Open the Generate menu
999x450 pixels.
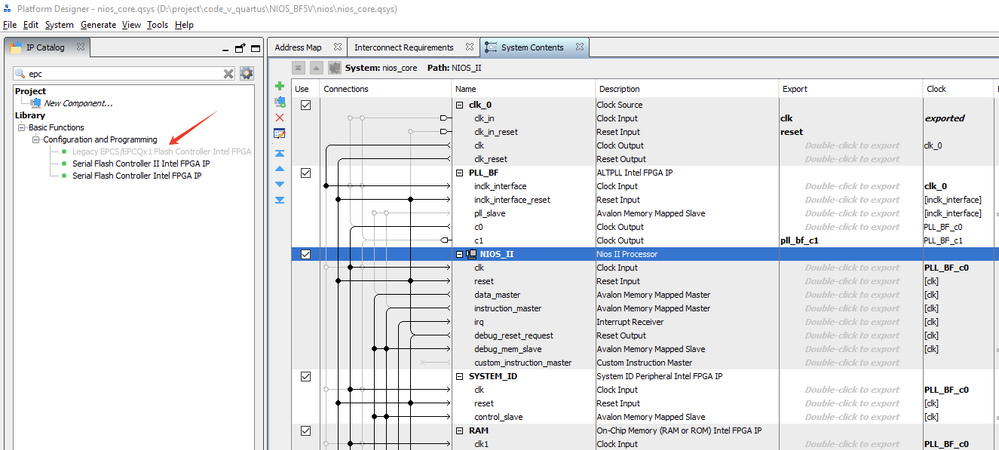[98, 24]
